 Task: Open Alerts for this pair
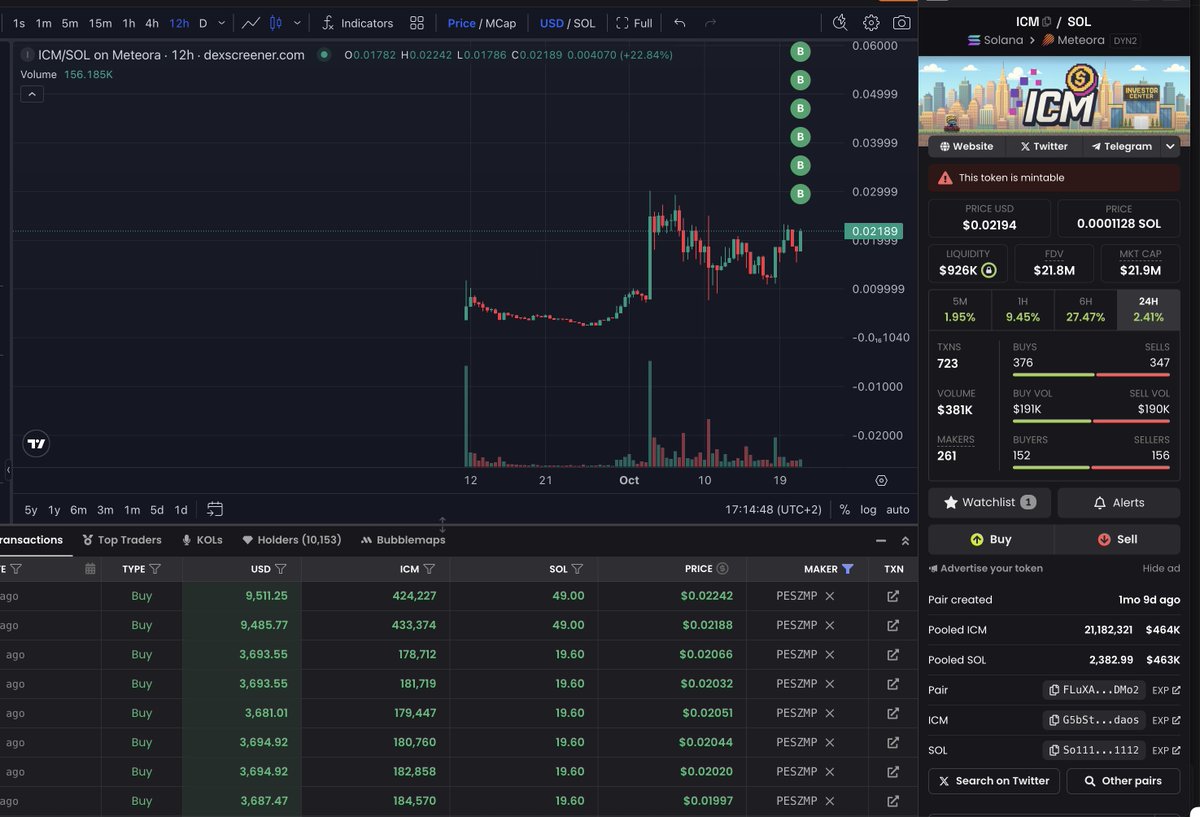[x=1119, y=502]
